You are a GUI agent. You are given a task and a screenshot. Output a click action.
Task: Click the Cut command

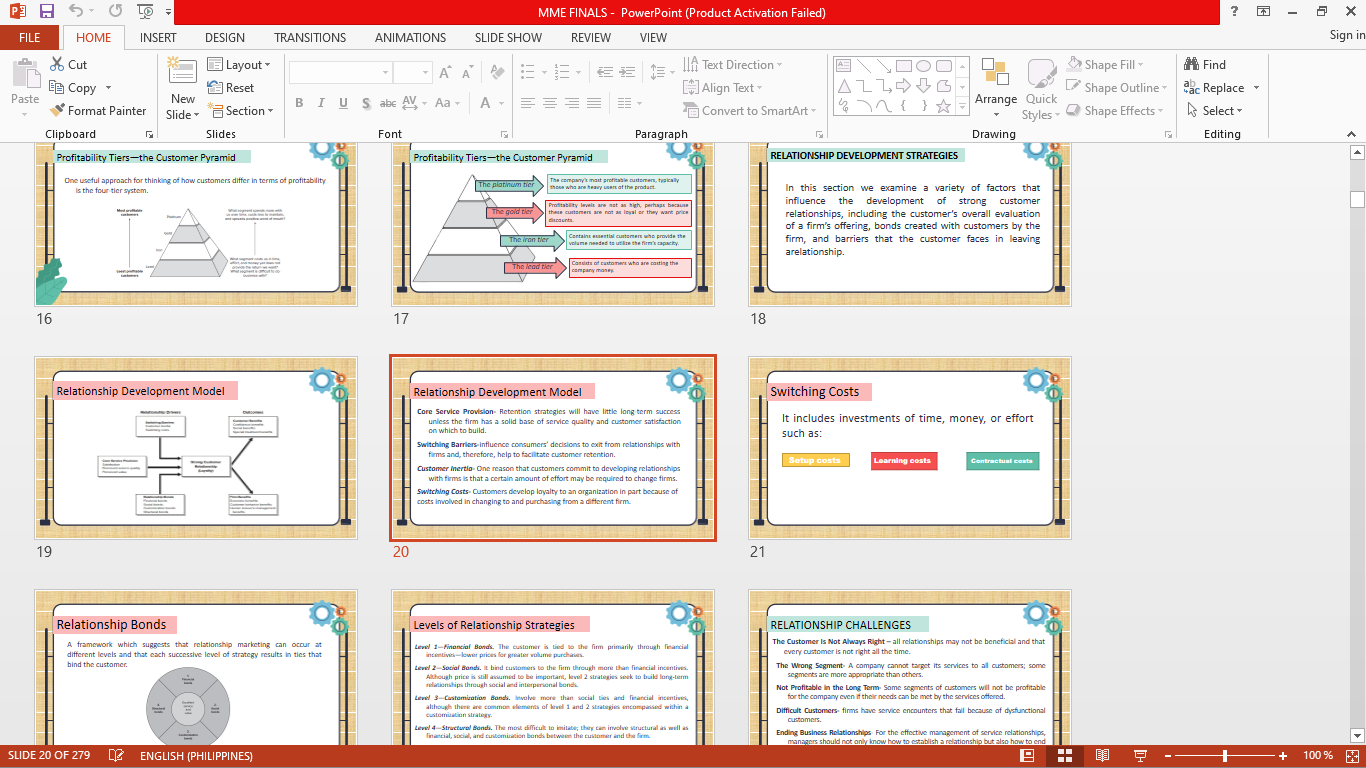pyautogui.click(x=68, y=64)
